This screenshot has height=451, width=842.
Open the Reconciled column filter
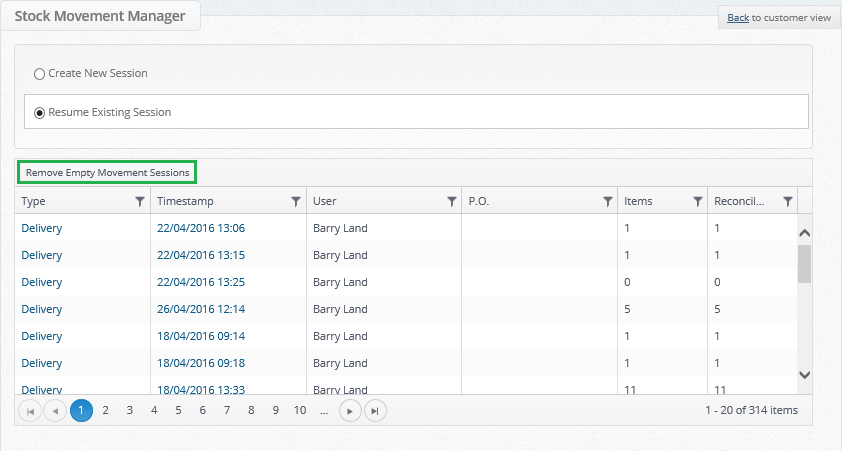coord(788,201)
